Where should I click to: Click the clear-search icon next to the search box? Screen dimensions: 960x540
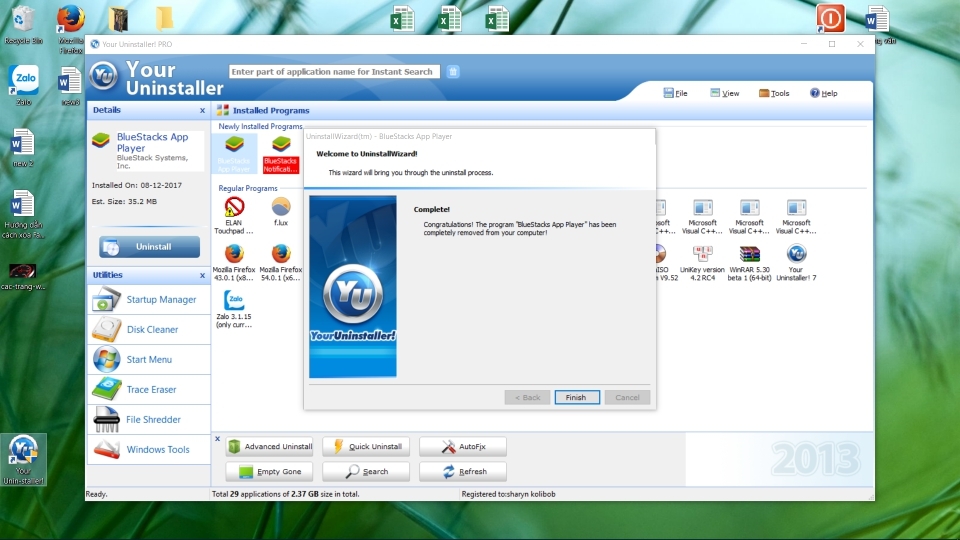(x=453, y=72)
